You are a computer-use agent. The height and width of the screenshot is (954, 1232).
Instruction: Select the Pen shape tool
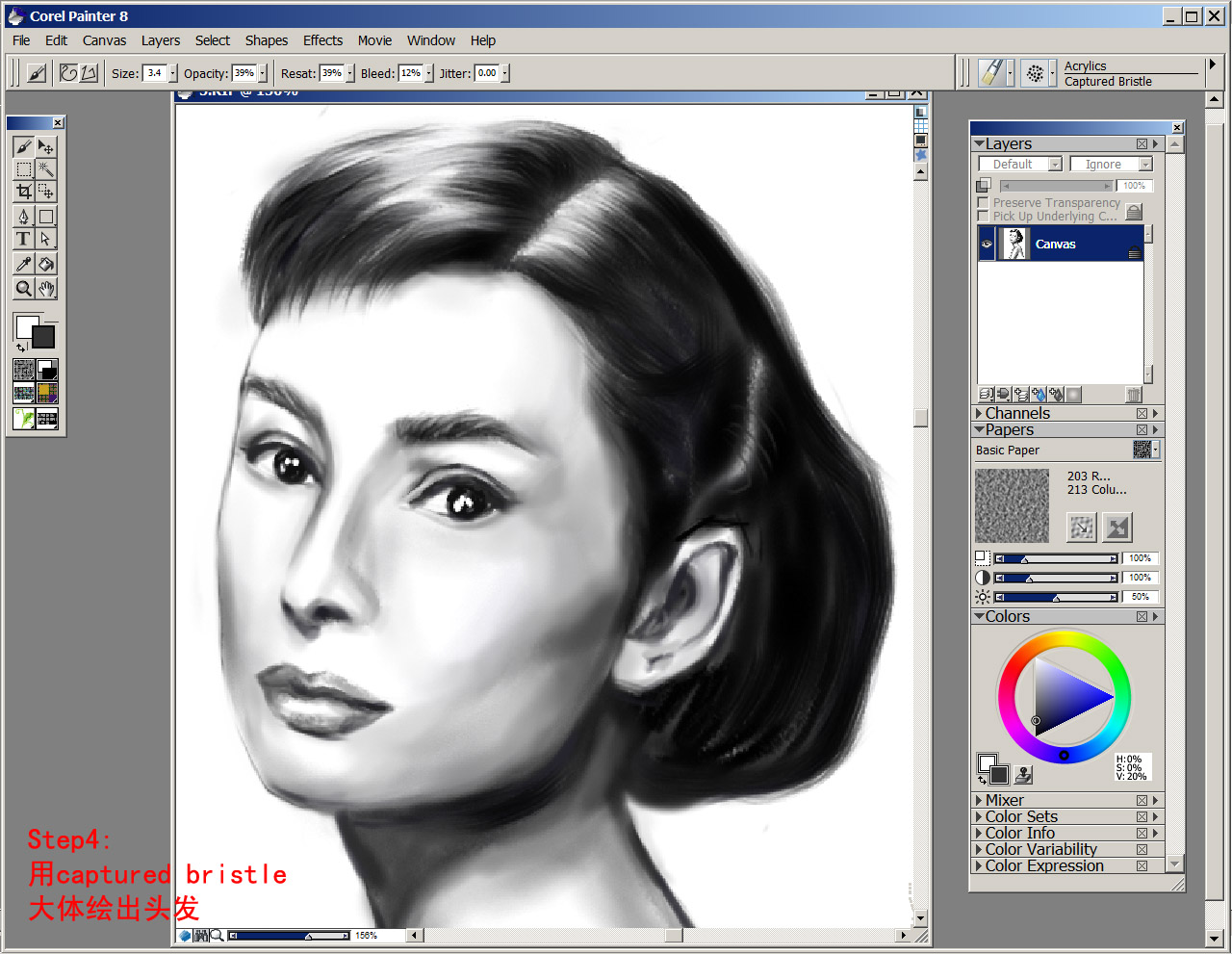point(24,216)
